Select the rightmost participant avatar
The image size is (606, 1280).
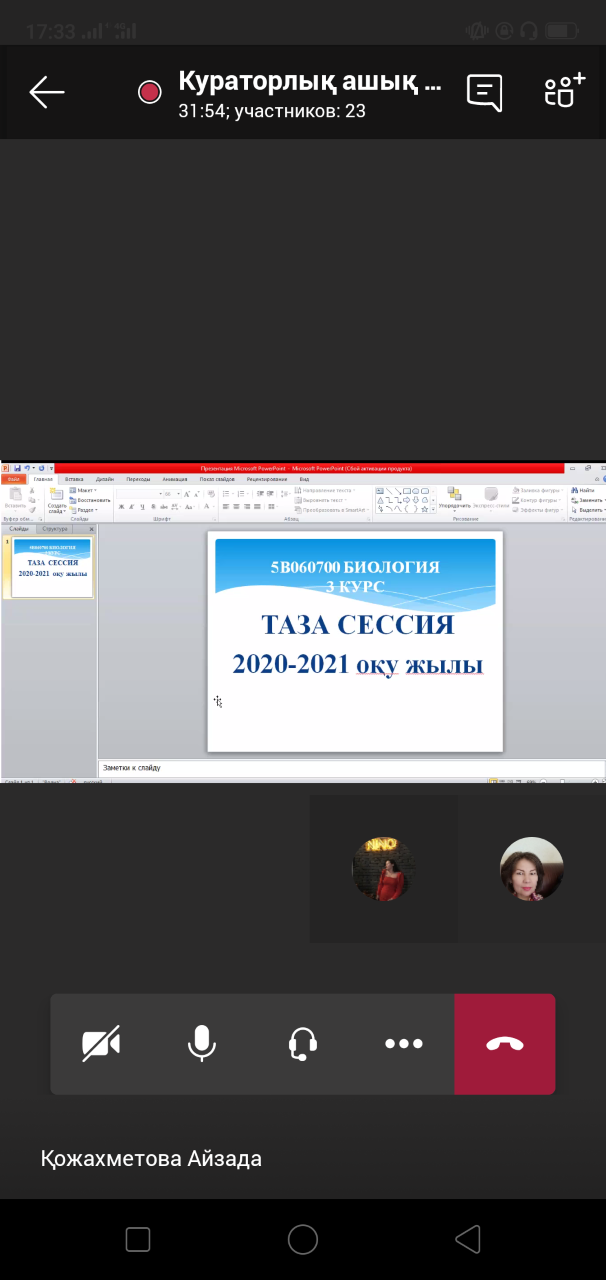(x=531, y=869)
